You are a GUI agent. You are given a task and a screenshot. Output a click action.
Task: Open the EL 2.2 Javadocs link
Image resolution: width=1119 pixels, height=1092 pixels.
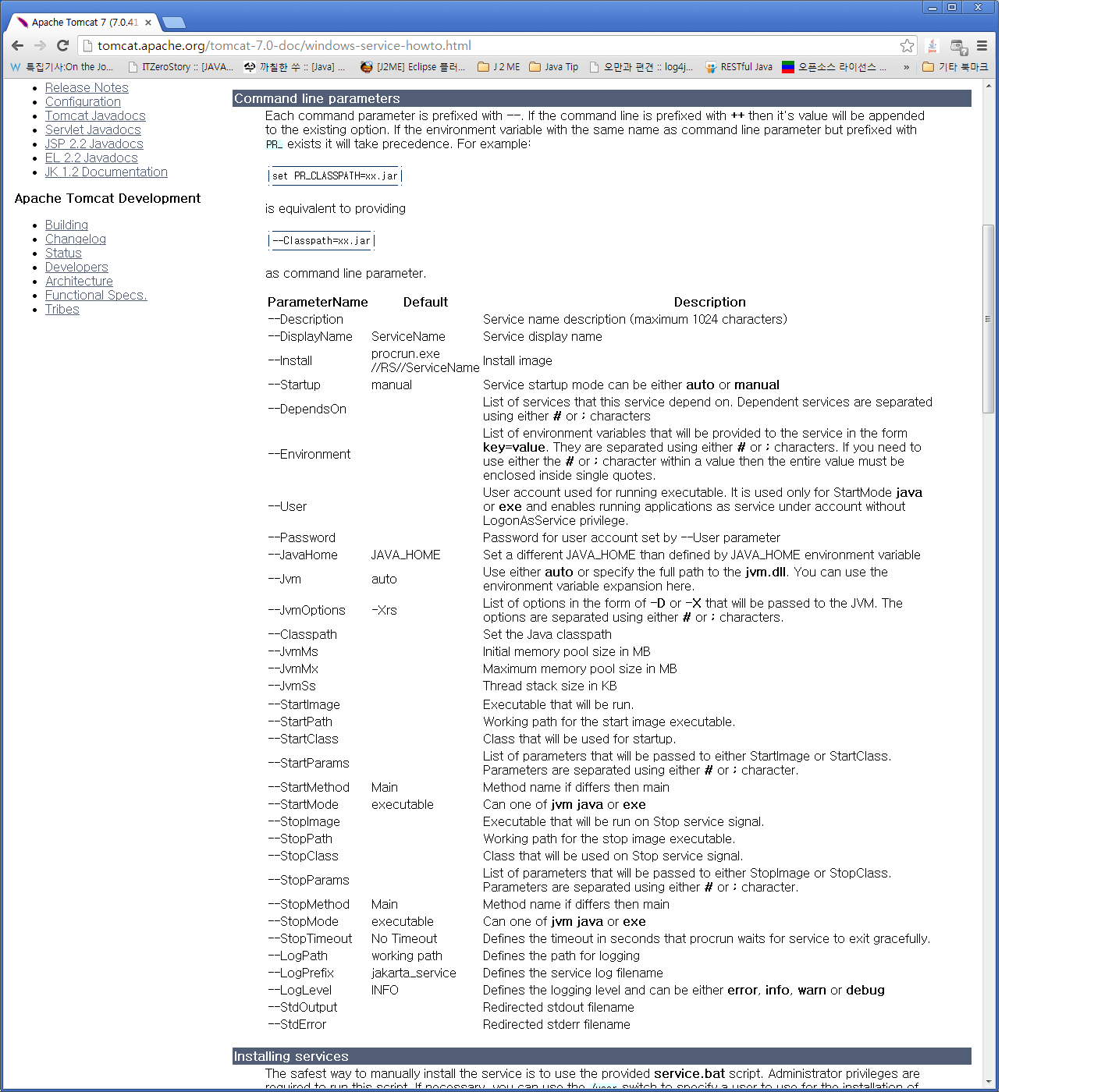[91, 158]
